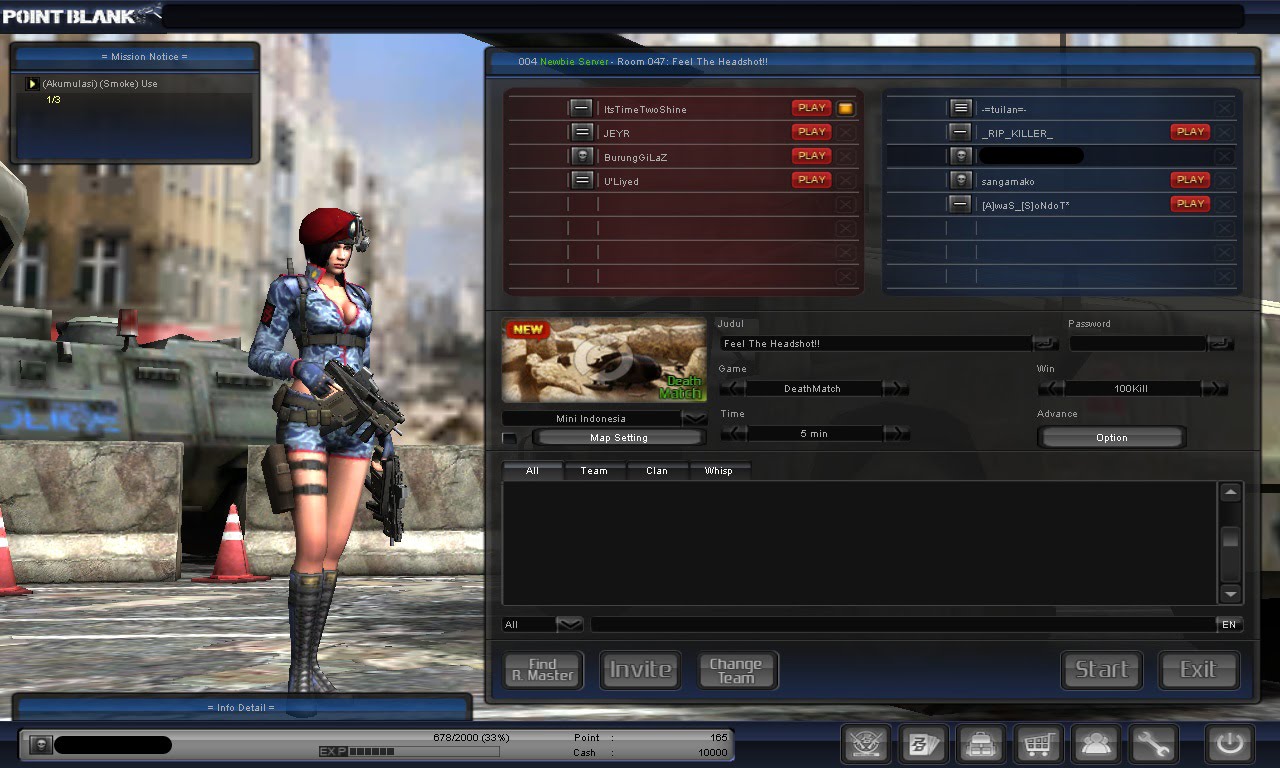Image resolution: width=1280 pixels, height=768 pixels.
Task: Click rank icon beside _RIP_KILLER_
Action: pyautogui.click(x=961, y=132)
